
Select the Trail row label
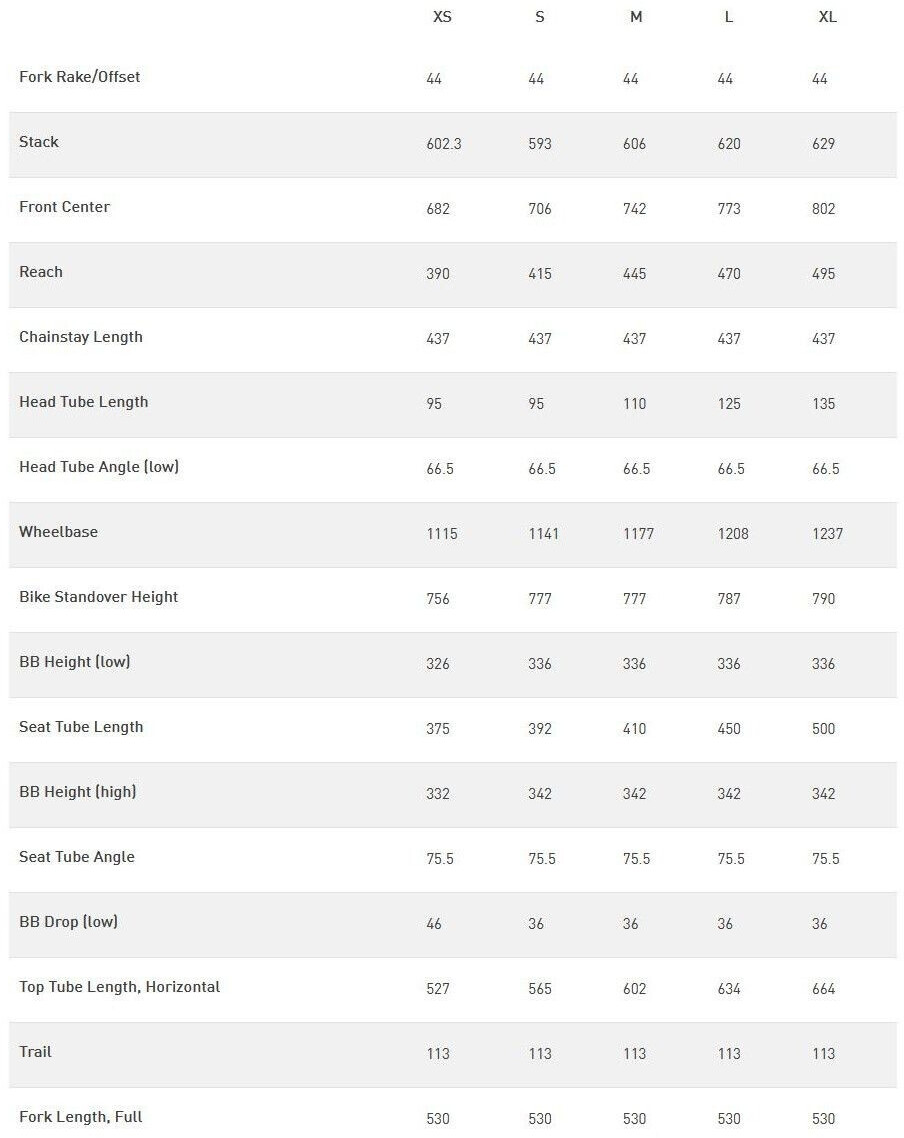[36, 1052]
